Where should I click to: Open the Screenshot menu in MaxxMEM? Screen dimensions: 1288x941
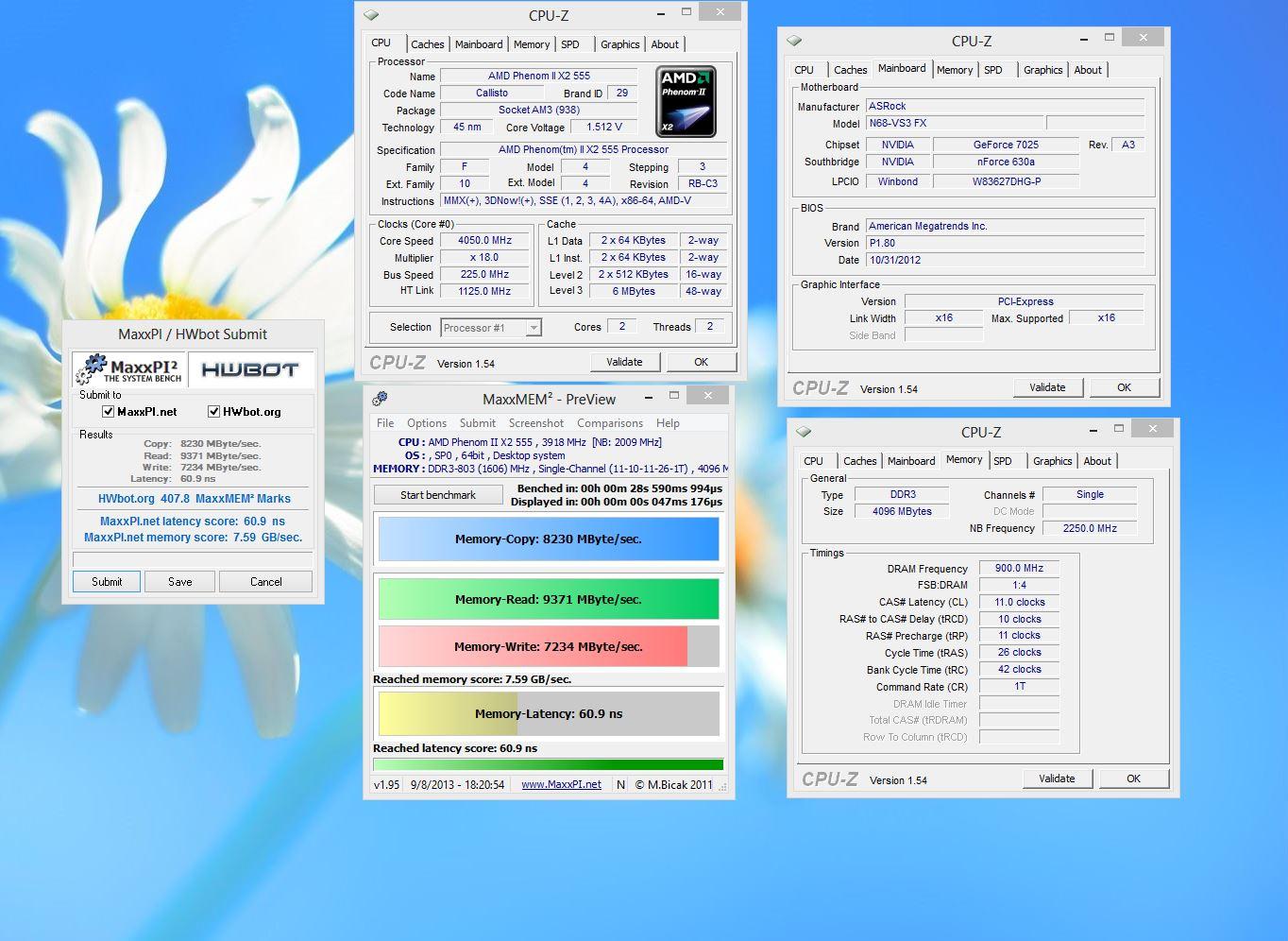[x=536, y=423]
